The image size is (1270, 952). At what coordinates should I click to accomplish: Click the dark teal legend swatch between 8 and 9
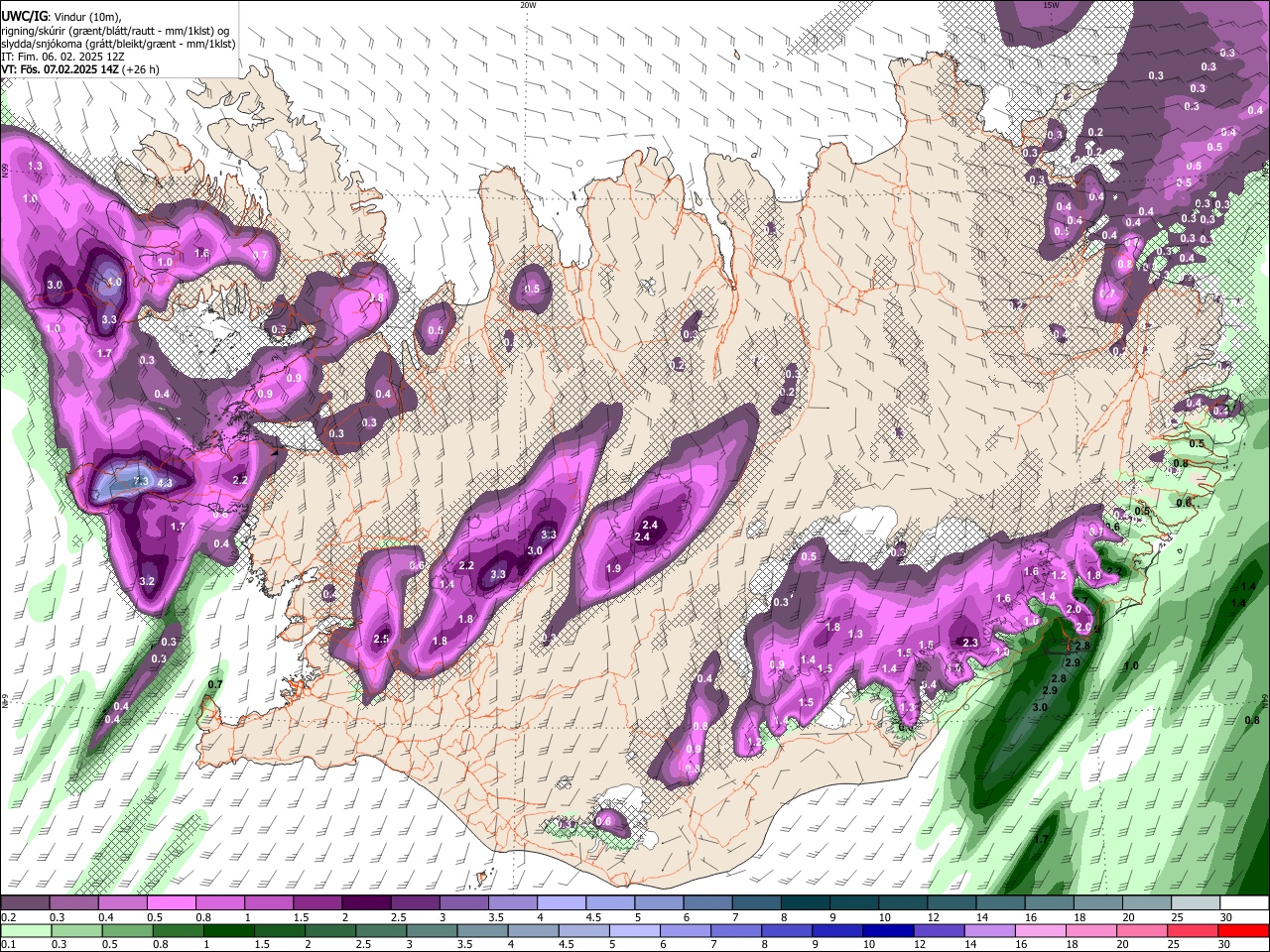click(805, 902)
